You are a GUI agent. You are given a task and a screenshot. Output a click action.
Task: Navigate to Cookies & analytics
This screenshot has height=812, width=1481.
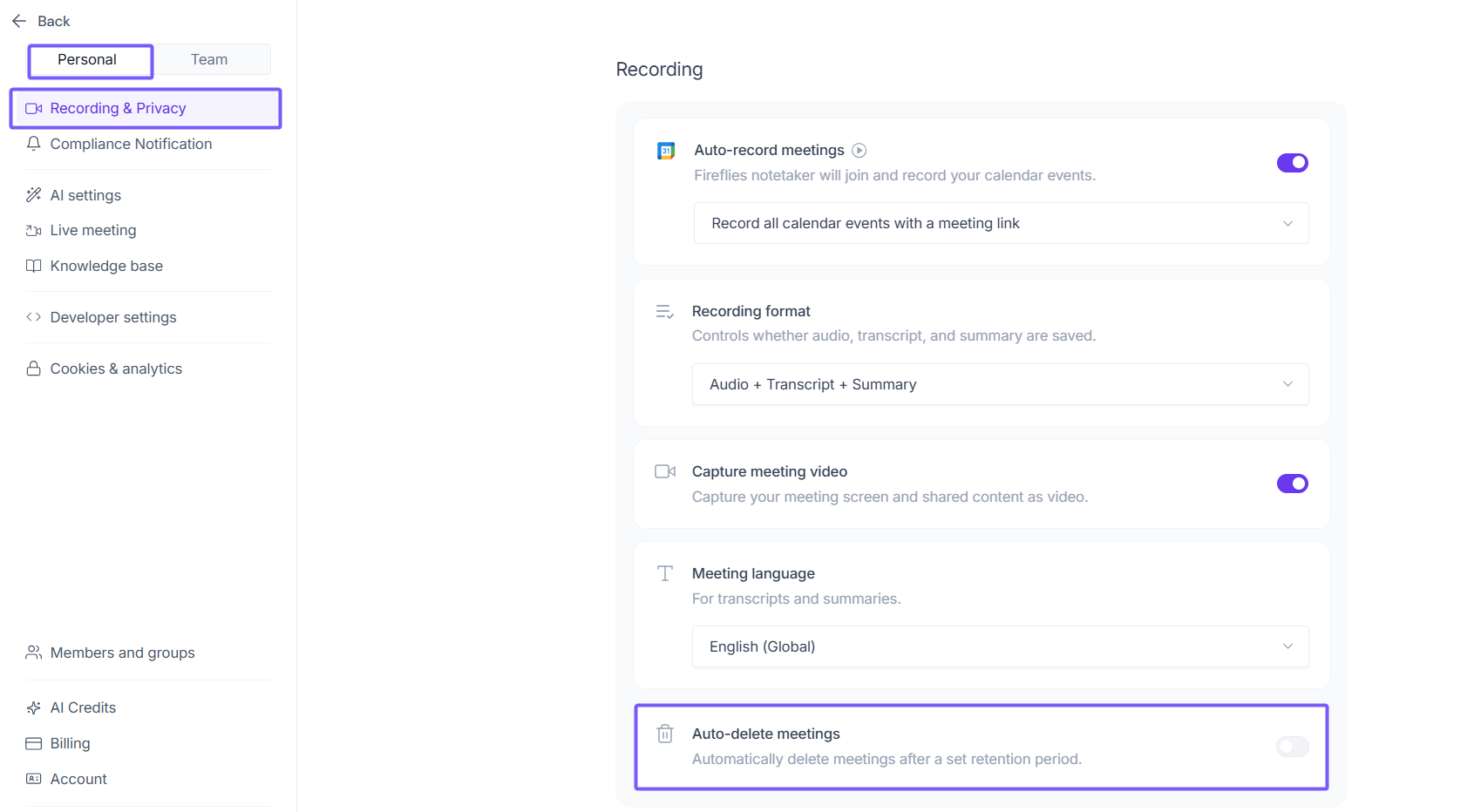(116, 369)
